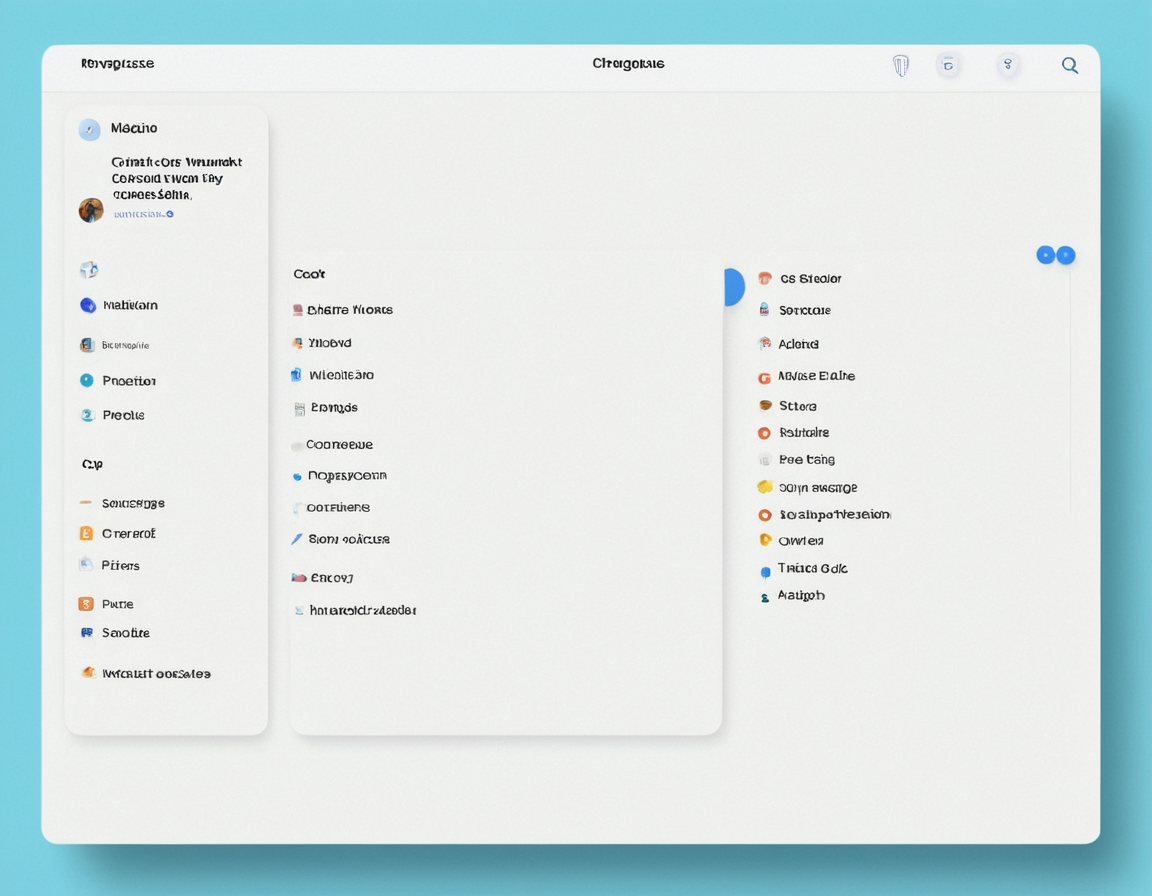Click the blue pencil icon in center list
This screenshot has height=896, width=1152.
297,539
